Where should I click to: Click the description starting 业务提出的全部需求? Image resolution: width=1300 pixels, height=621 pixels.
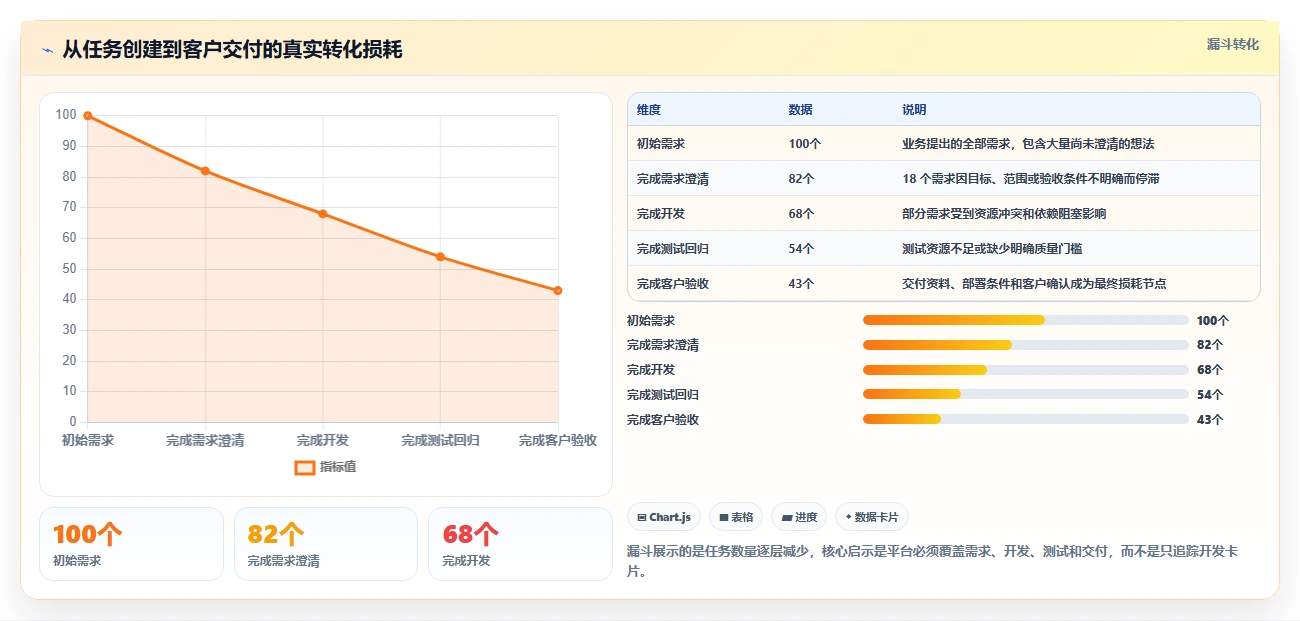click(1028, 144)
